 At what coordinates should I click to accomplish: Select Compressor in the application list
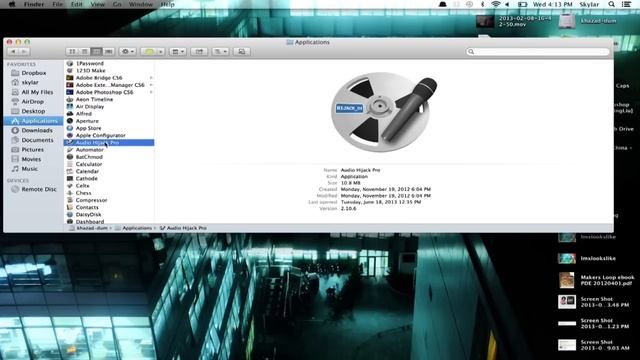click(x=109, y=200)
